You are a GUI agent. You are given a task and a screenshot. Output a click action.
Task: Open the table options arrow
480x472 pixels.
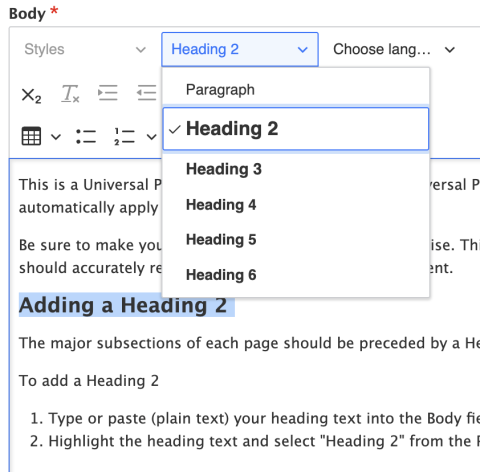(x=56, y=136)
